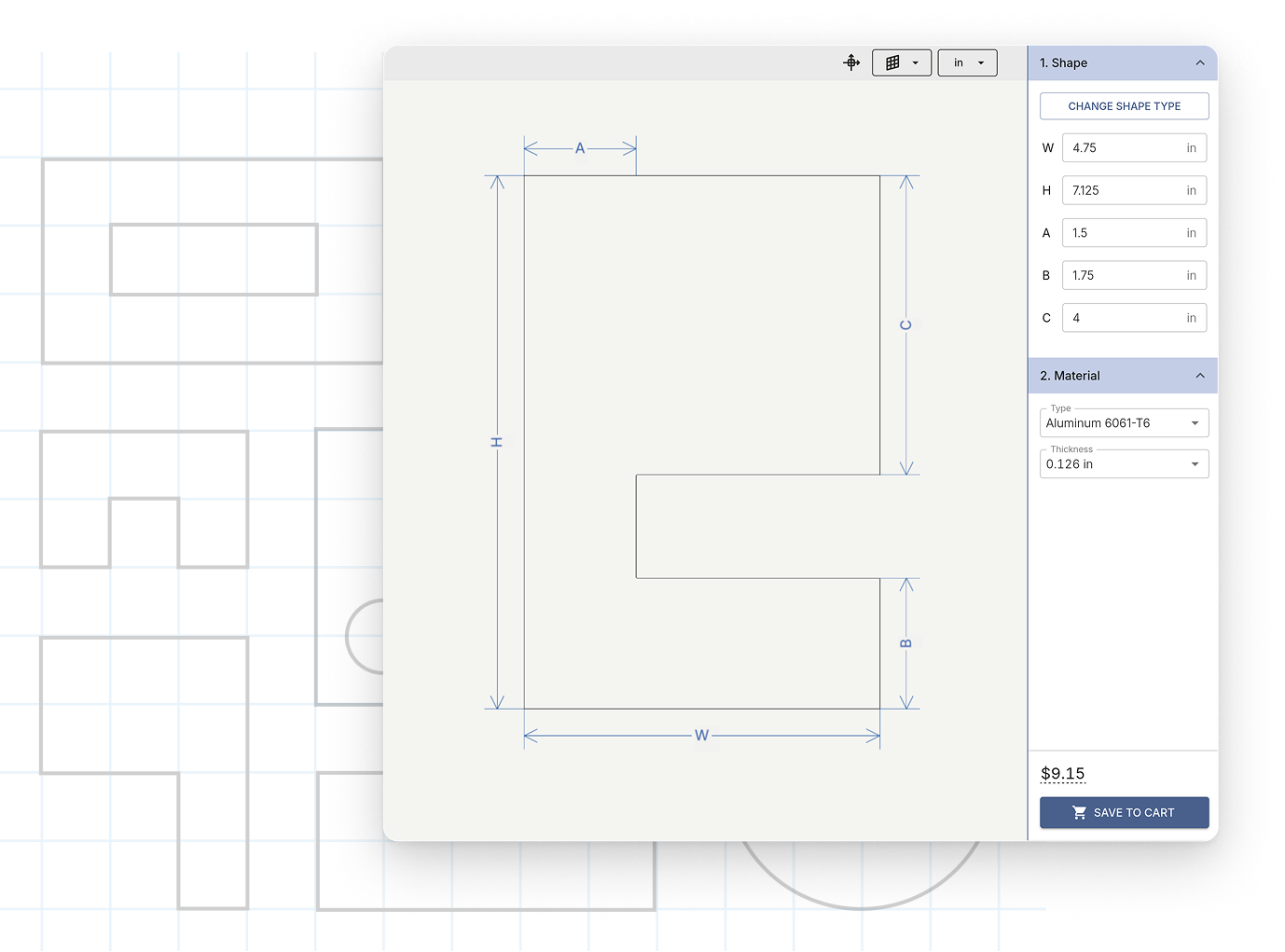Select the H height input field
This screenshot has width=1285, height=952.
pyautogui.click(x=1124, y=190)
